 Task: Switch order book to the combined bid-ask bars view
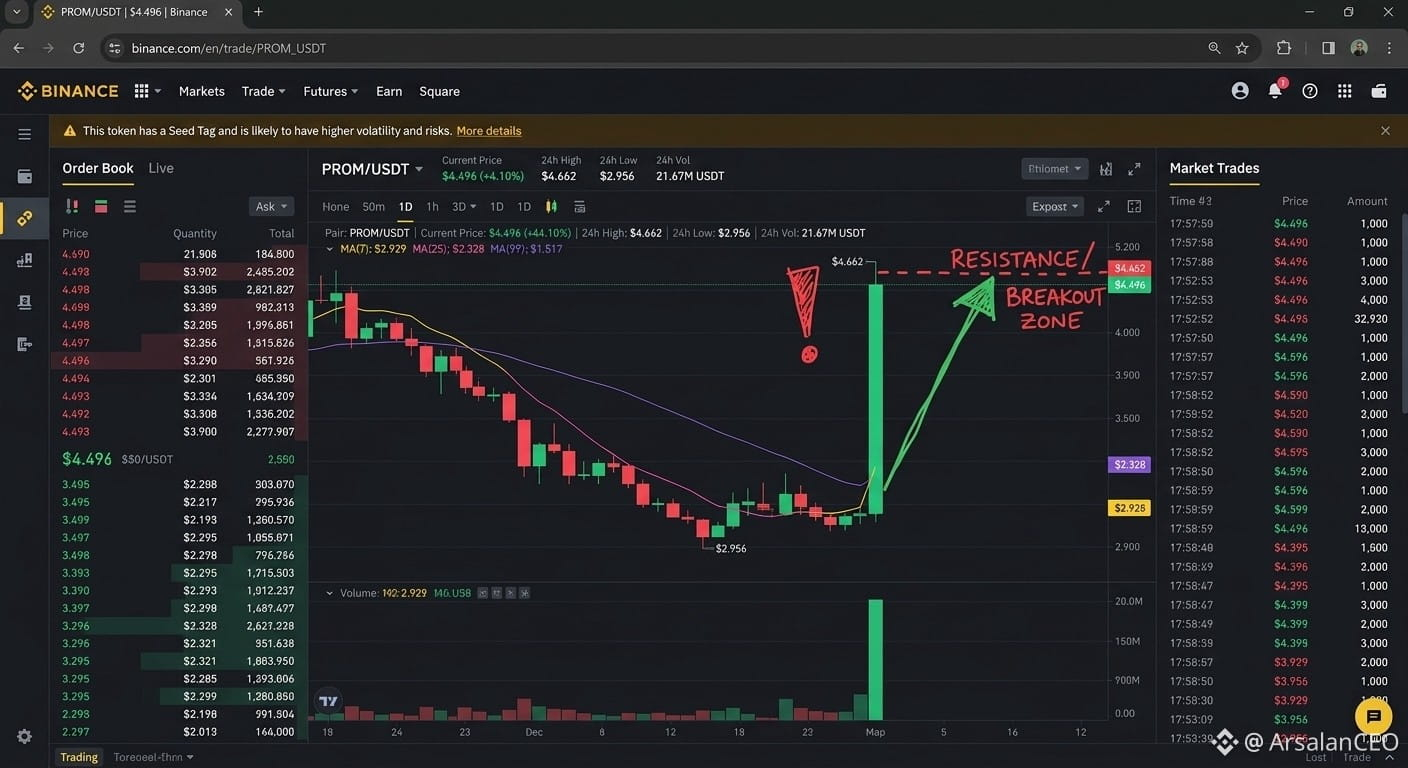72,207
